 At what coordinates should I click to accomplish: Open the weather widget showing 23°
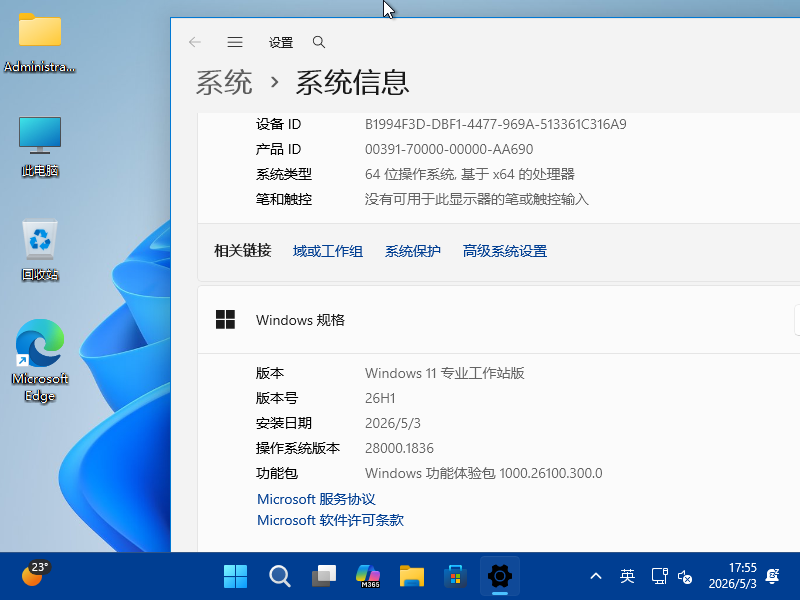(x=35, y=575)
